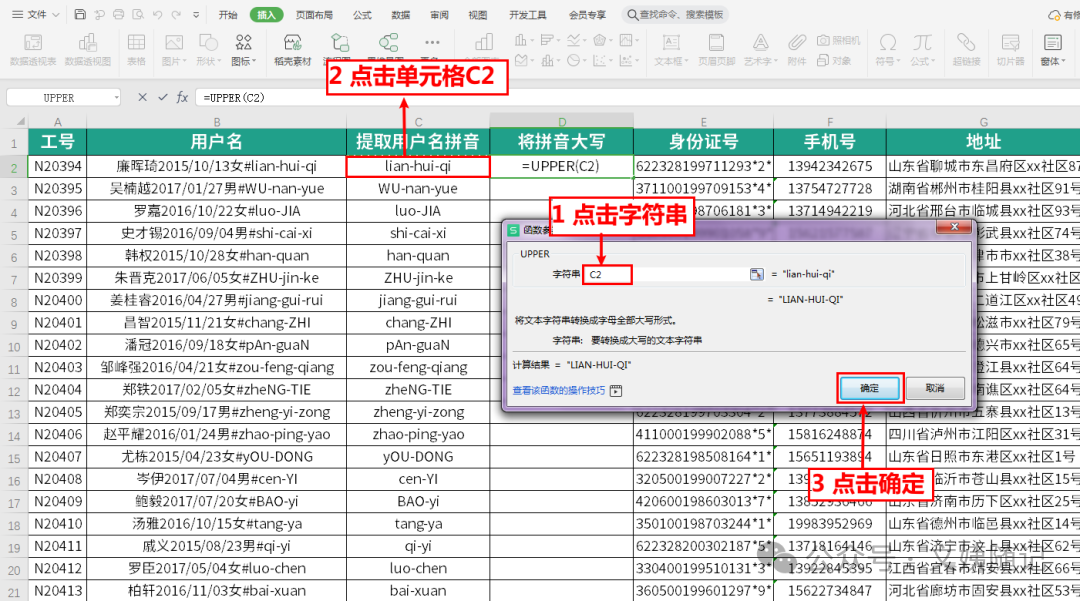The image size is (1080, 601).
Task: Click the Save icon in quick access toolbar
Action: 80,14
